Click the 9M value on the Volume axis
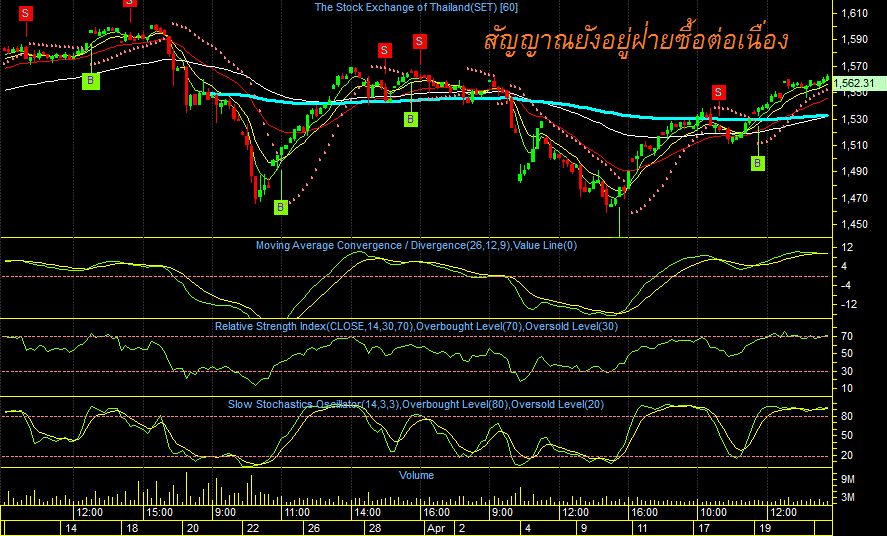Image resolution: width=887 pixels, height=536 pixels. click(847, 479)
